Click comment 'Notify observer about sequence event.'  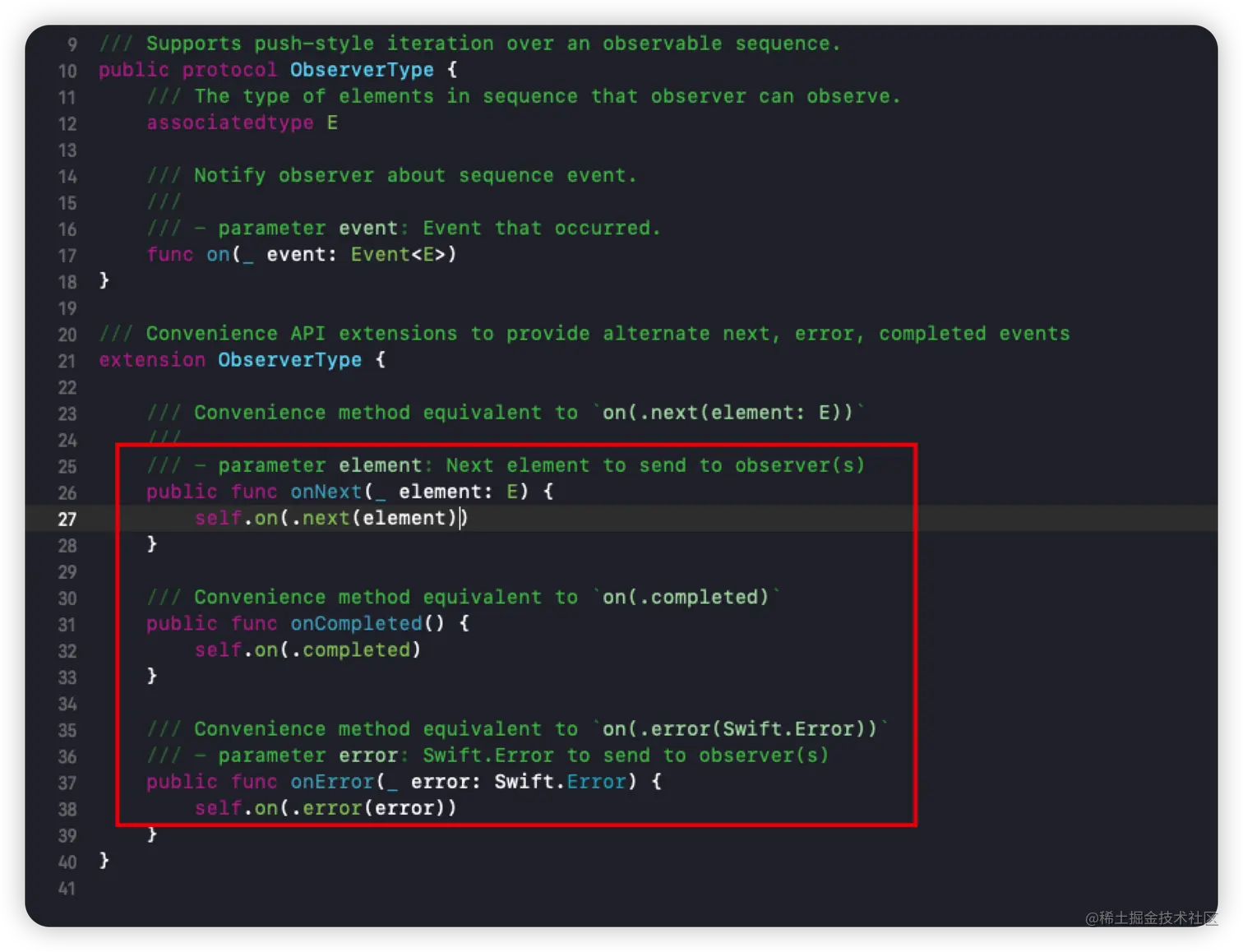pyautogui.click(x=415, y=175)
